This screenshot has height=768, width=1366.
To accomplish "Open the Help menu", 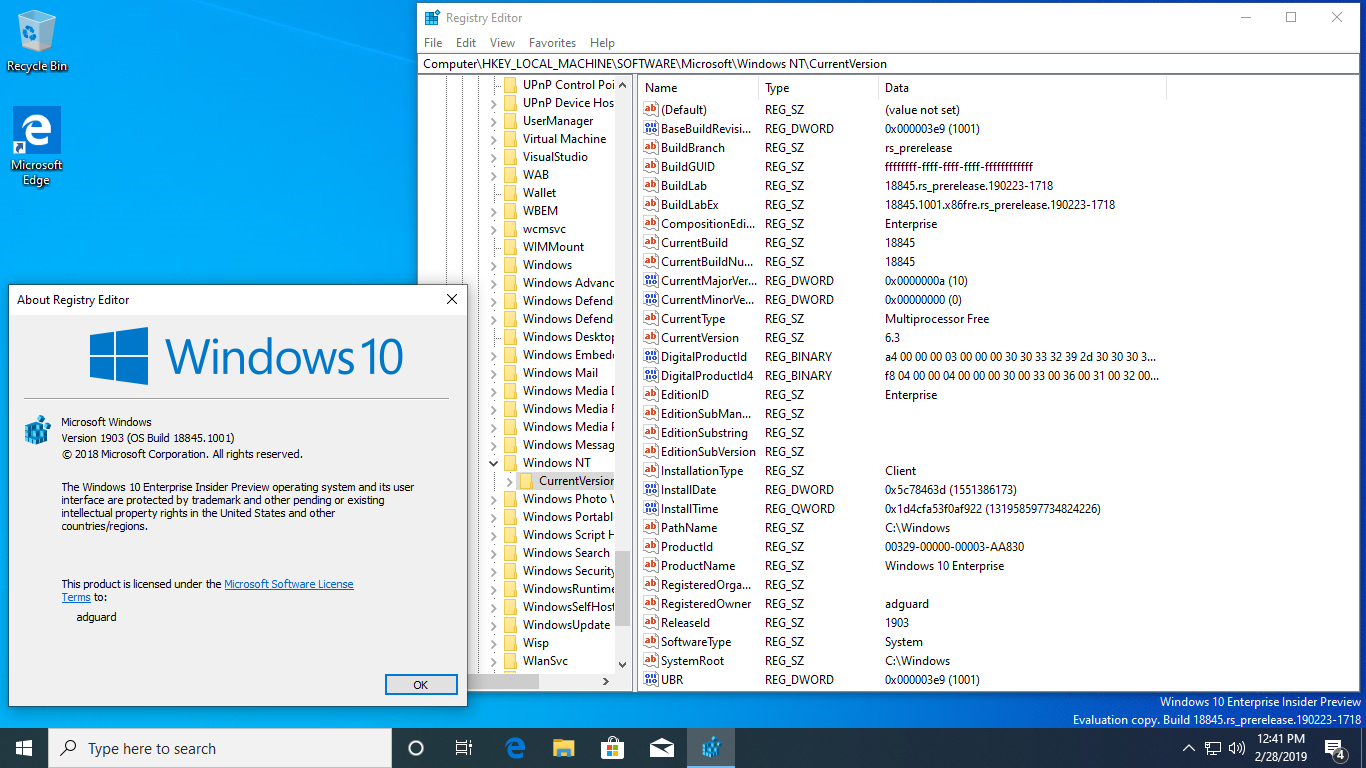I will (602, 43).
